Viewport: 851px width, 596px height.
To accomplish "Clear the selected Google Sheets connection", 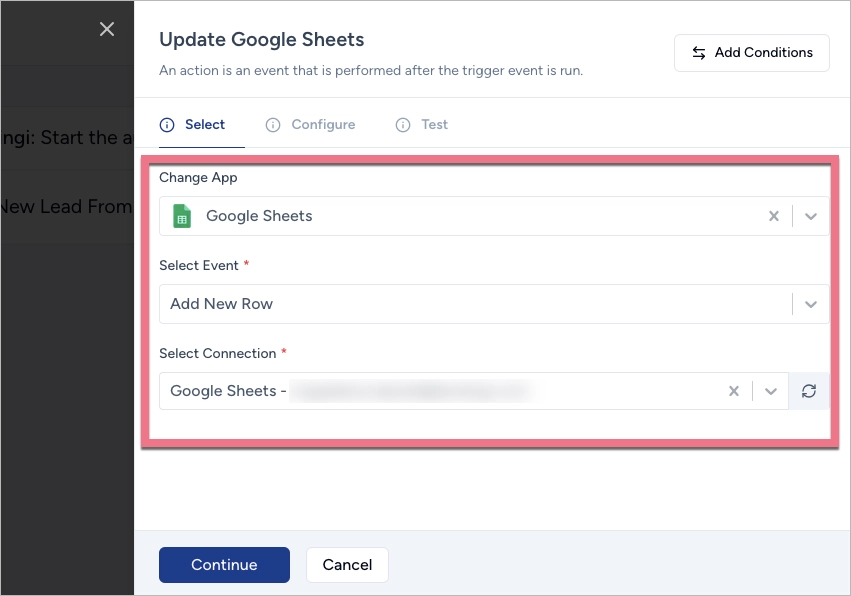I will click(733, 391).
